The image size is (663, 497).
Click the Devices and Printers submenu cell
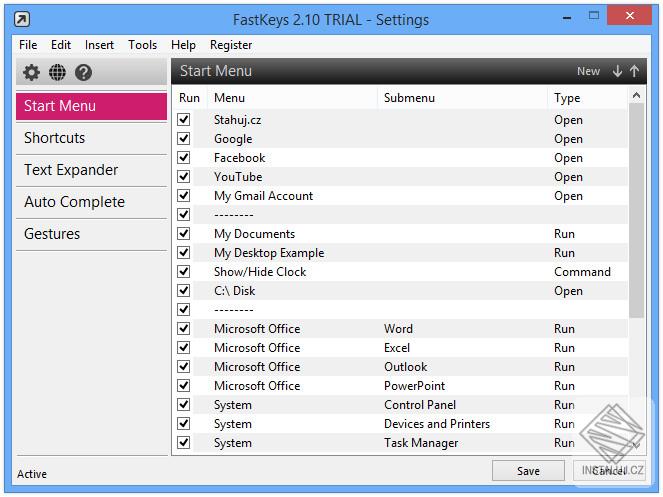[437, 424]
